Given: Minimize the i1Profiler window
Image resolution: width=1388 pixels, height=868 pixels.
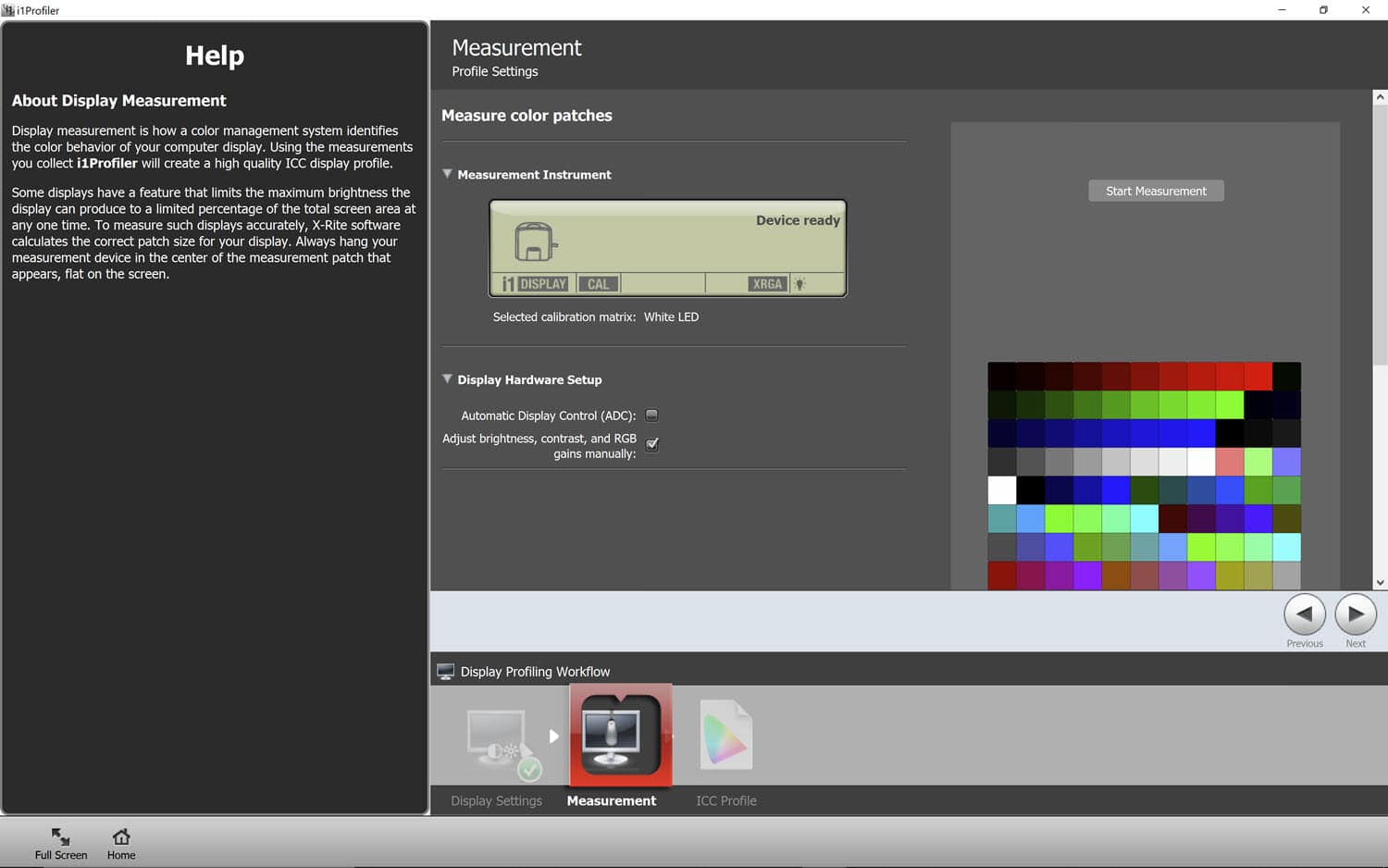Looking at the screenshot, I should coord(1282,10).
